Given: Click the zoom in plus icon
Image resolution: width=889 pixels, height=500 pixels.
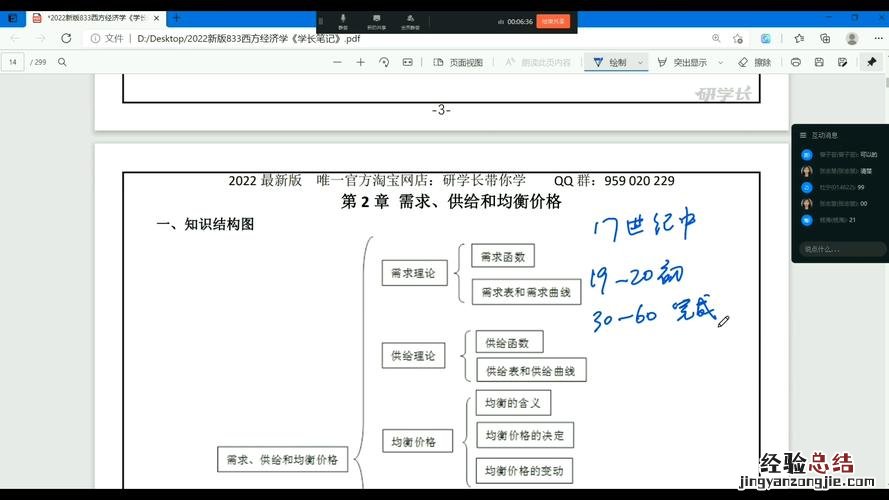Looking at the screenshot, I should 360,62.
